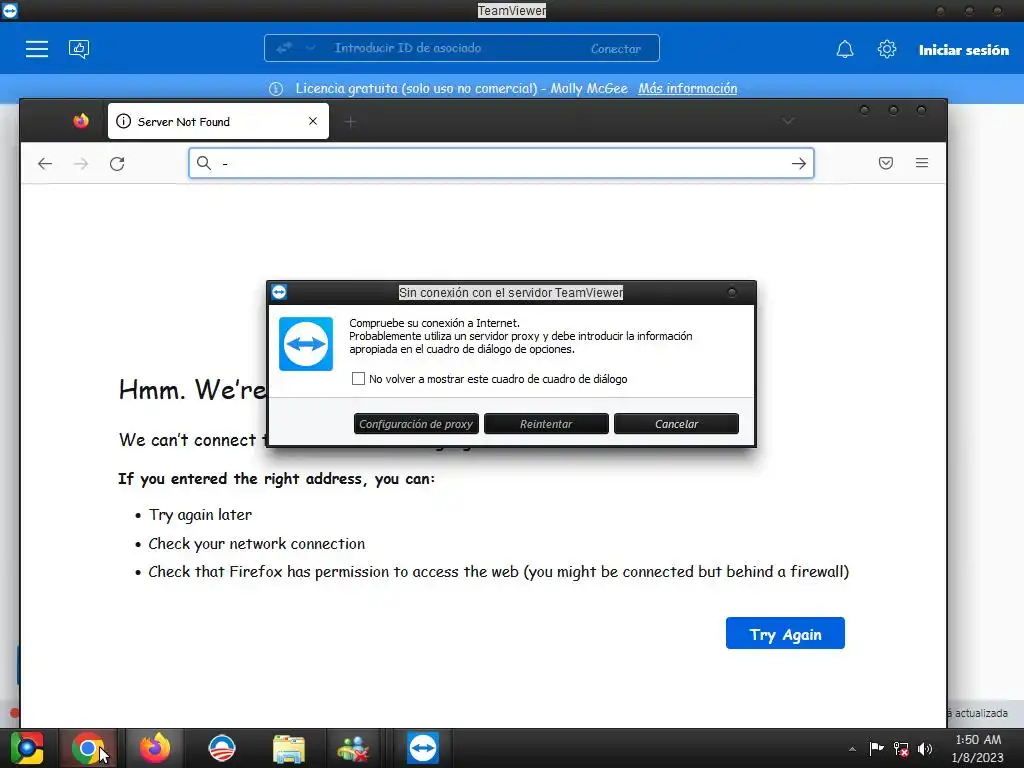Check 'No volver a mostrar este cuadro'
The width and height of the screenshot is (1024, 768).
click(358, 379)
